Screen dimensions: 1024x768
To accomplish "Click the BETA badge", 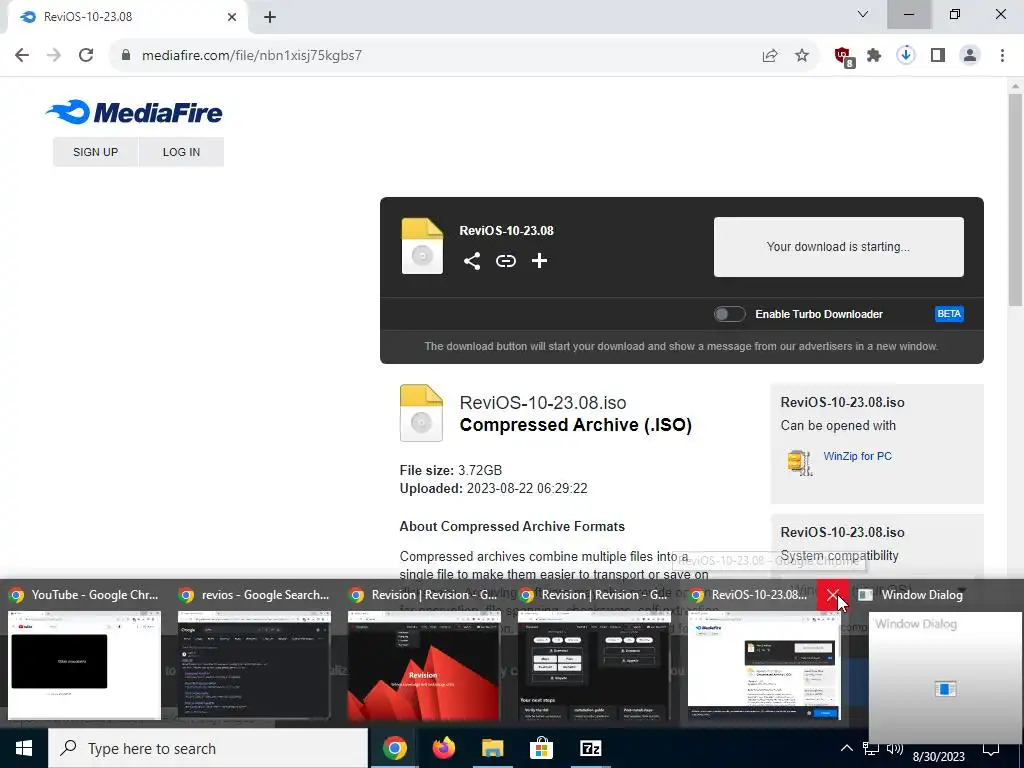I will point(949,314).
